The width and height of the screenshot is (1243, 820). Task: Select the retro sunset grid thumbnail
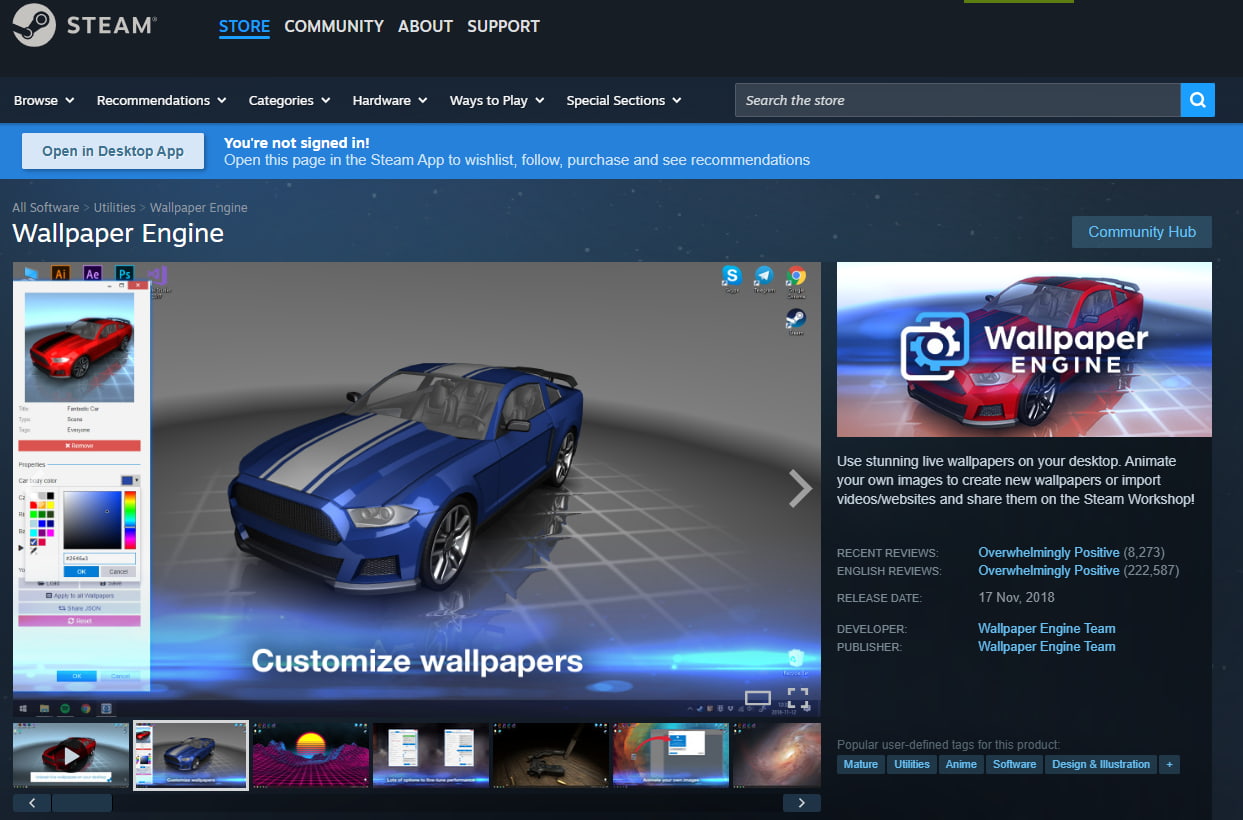(311, 755)
